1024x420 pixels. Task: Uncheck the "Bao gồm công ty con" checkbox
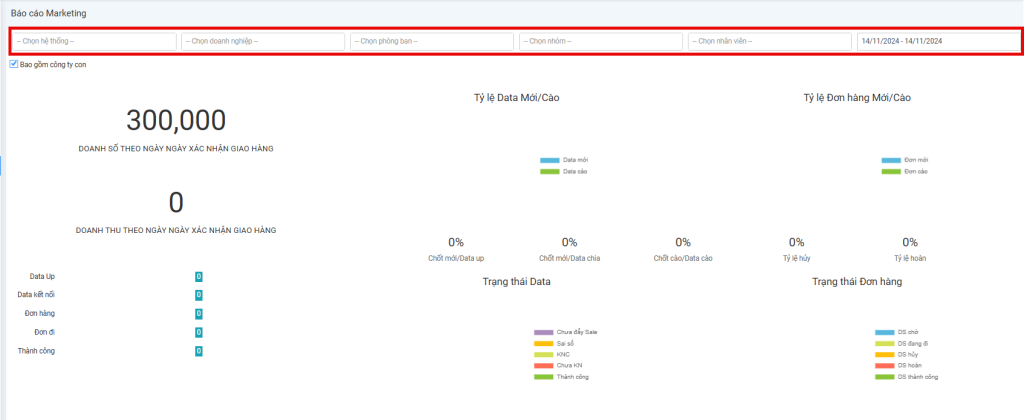coord(13,64)
